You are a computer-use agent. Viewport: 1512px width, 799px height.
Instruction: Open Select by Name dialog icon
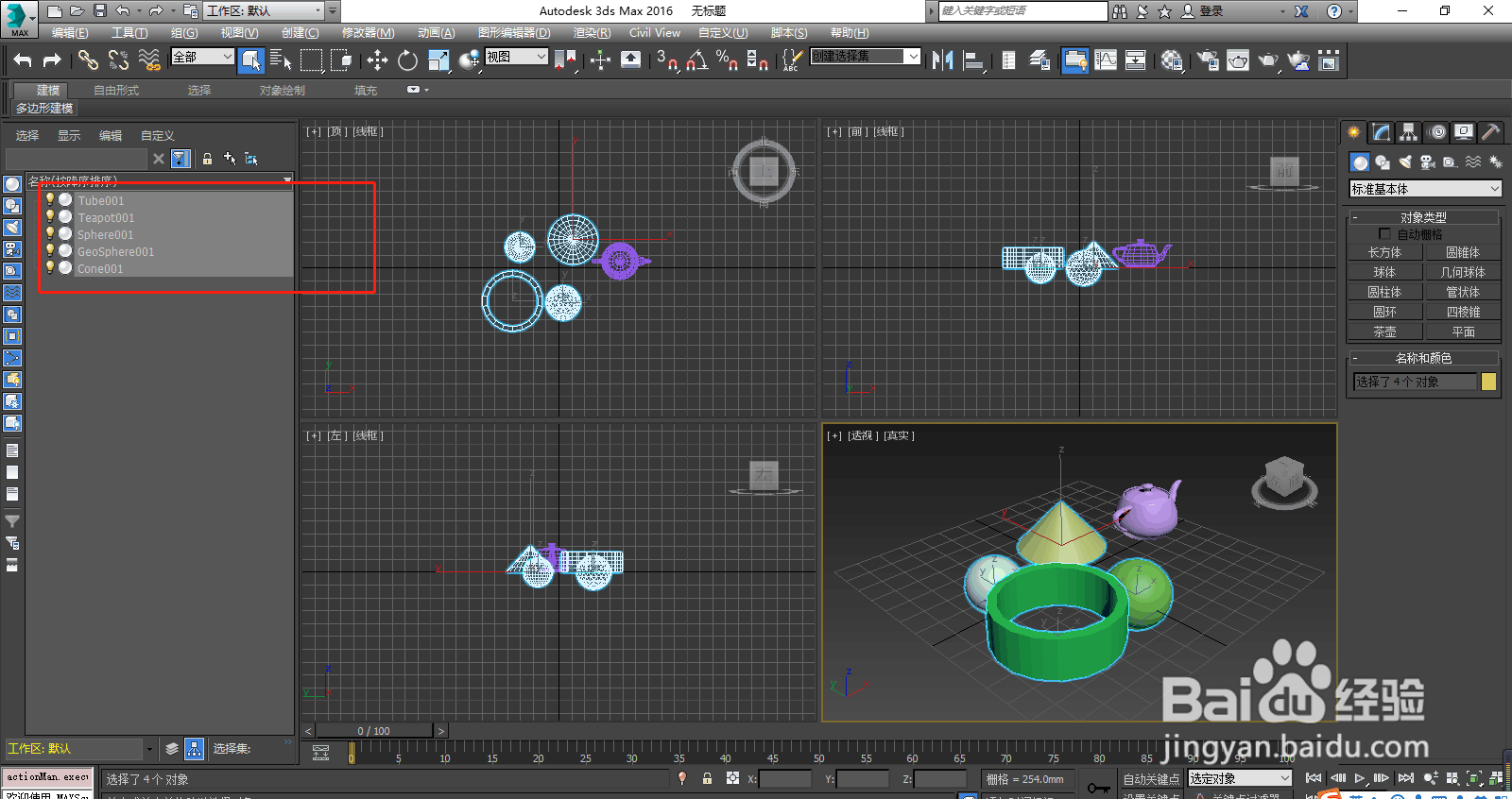(281, 60)
